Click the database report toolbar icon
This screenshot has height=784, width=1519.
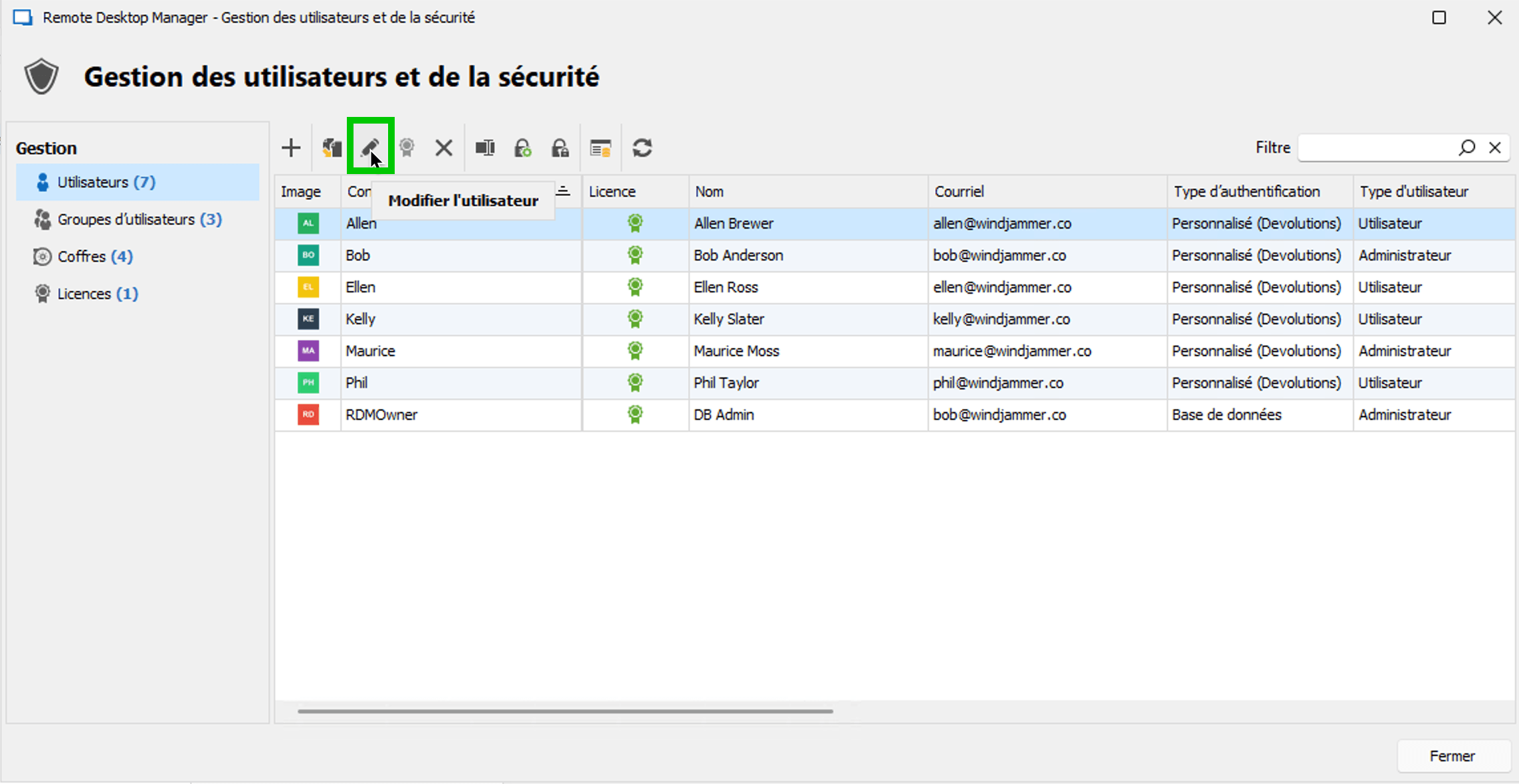click(601, 147)
